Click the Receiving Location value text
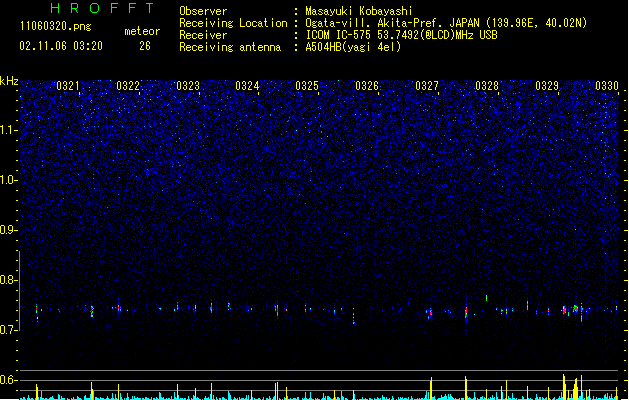Image resolution: width=629 pixels, height=400 pixels. pyautogui.click(x=446, y=23)
